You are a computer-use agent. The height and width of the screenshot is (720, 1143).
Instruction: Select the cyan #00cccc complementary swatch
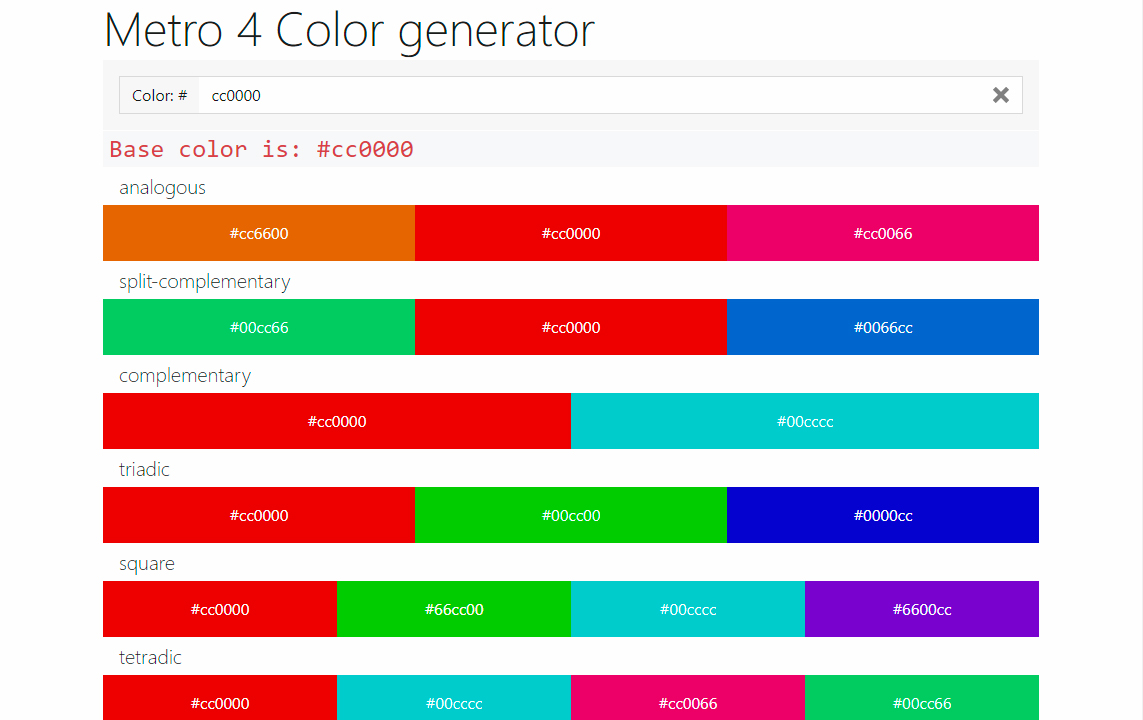(x=804, y=421)
